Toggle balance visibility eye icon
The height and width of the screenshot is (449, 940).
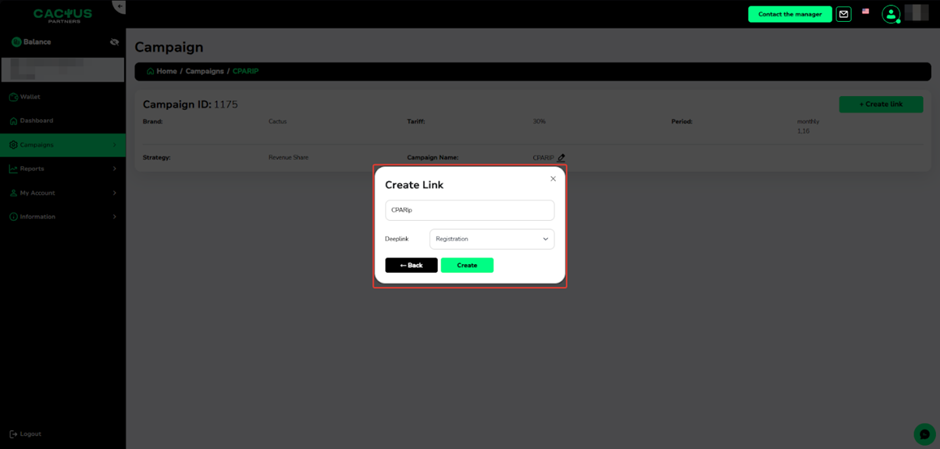click(114, 42)
